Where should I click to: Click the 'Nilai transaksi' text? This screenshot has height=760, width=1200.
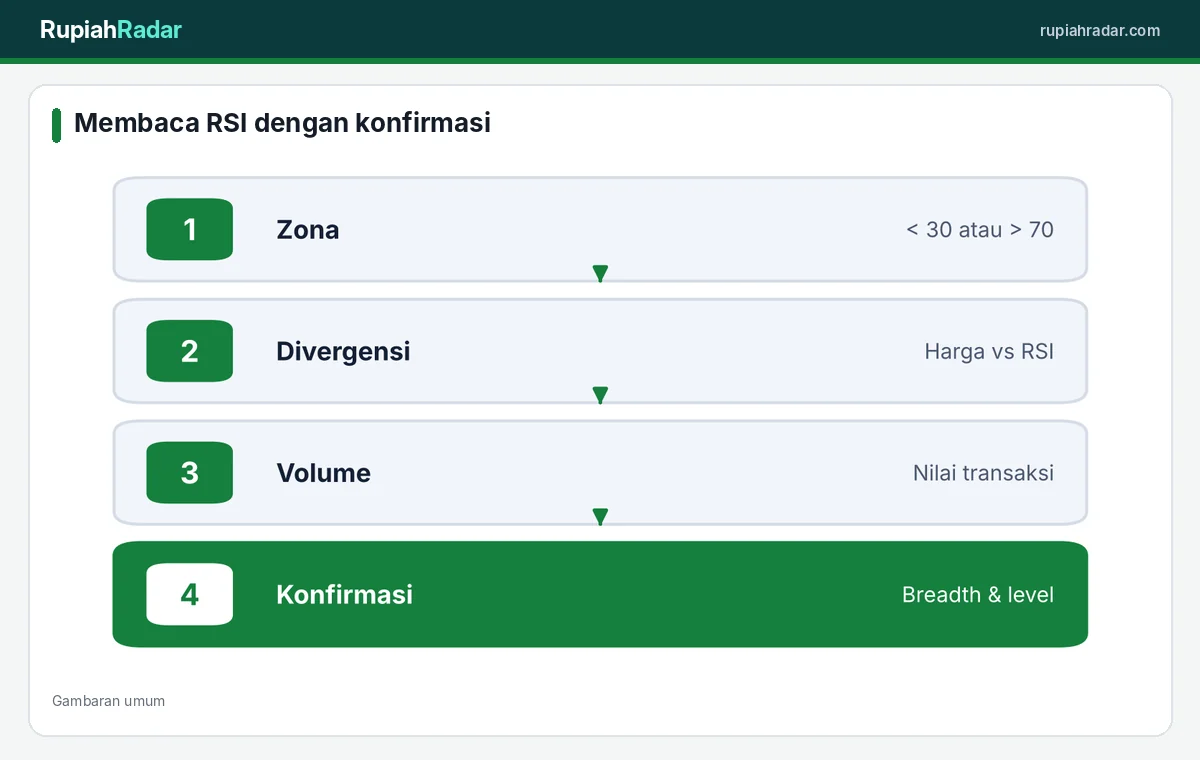tap(983, 474)
